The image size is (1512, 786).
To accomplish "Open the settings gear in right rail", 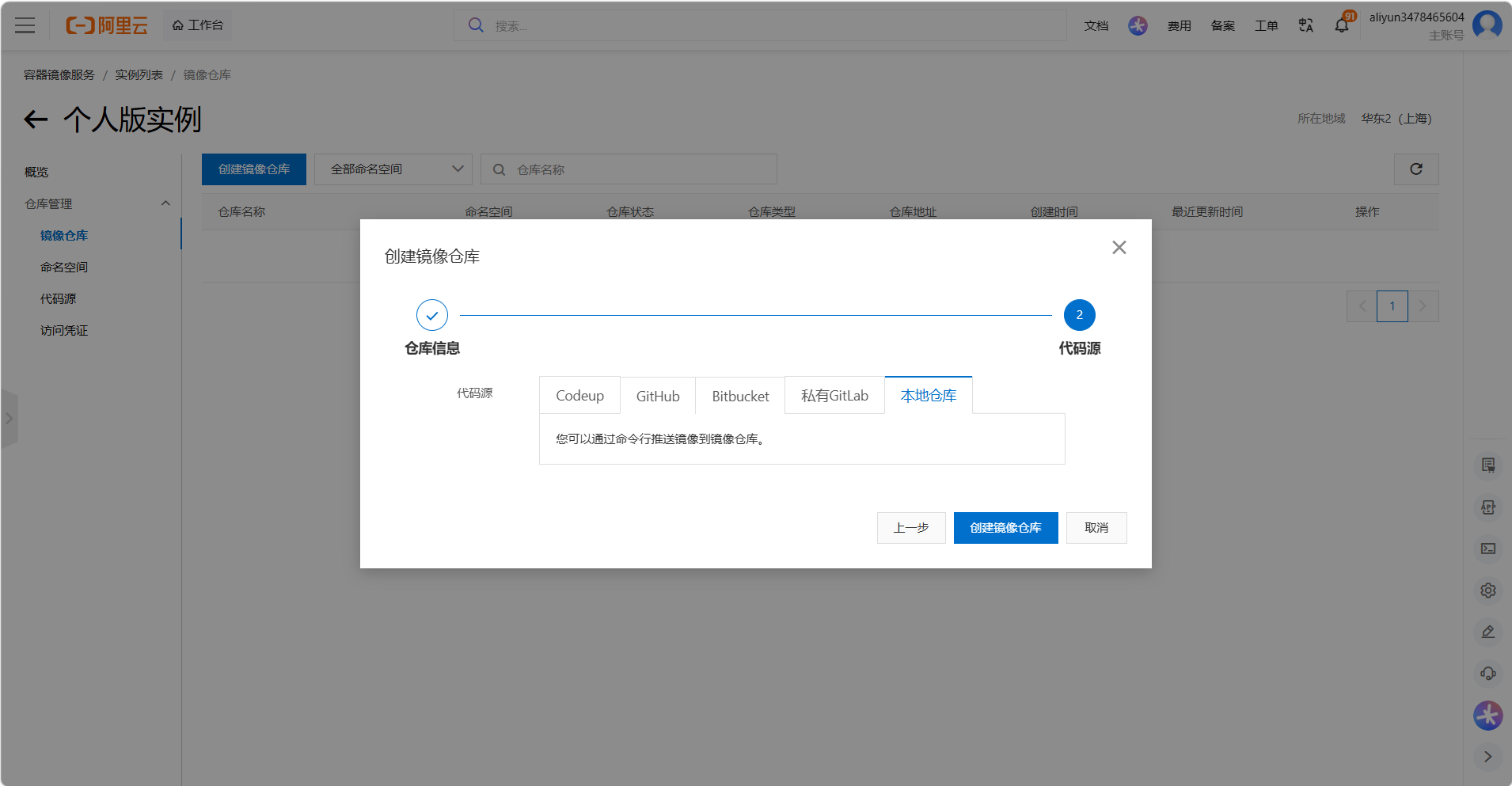I will pos(1488,590).
